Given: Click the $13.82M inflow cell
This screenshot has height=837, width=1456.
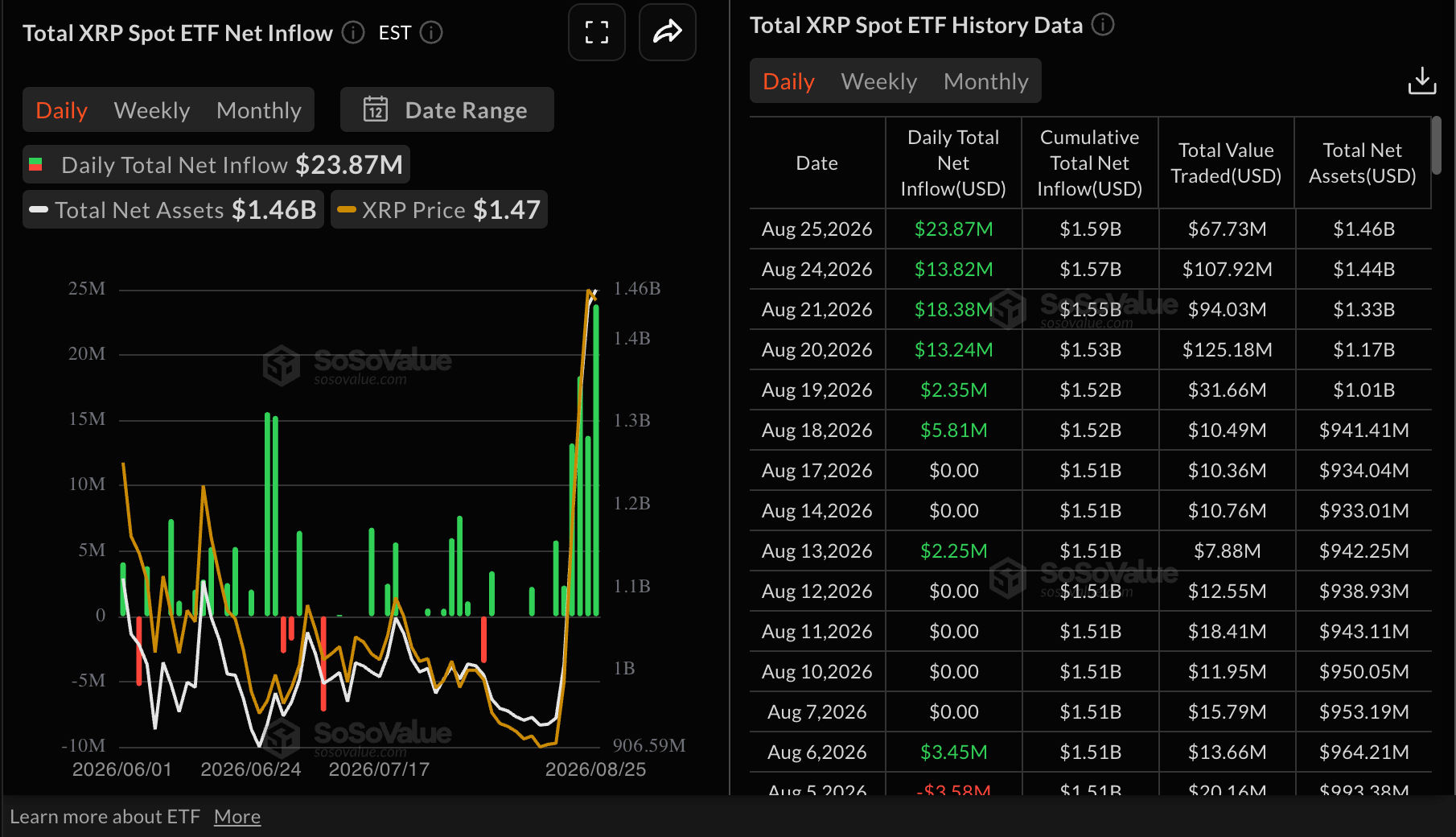Looking at the screenshot, I should coord(954,269).
